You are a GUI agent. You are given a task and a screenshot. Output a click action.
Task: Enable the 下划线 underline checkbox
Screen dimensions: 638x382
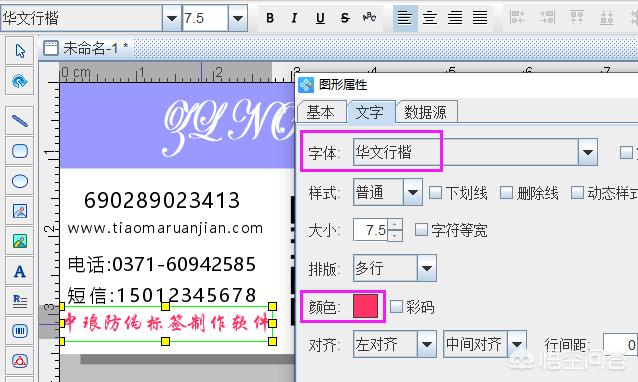435,192
